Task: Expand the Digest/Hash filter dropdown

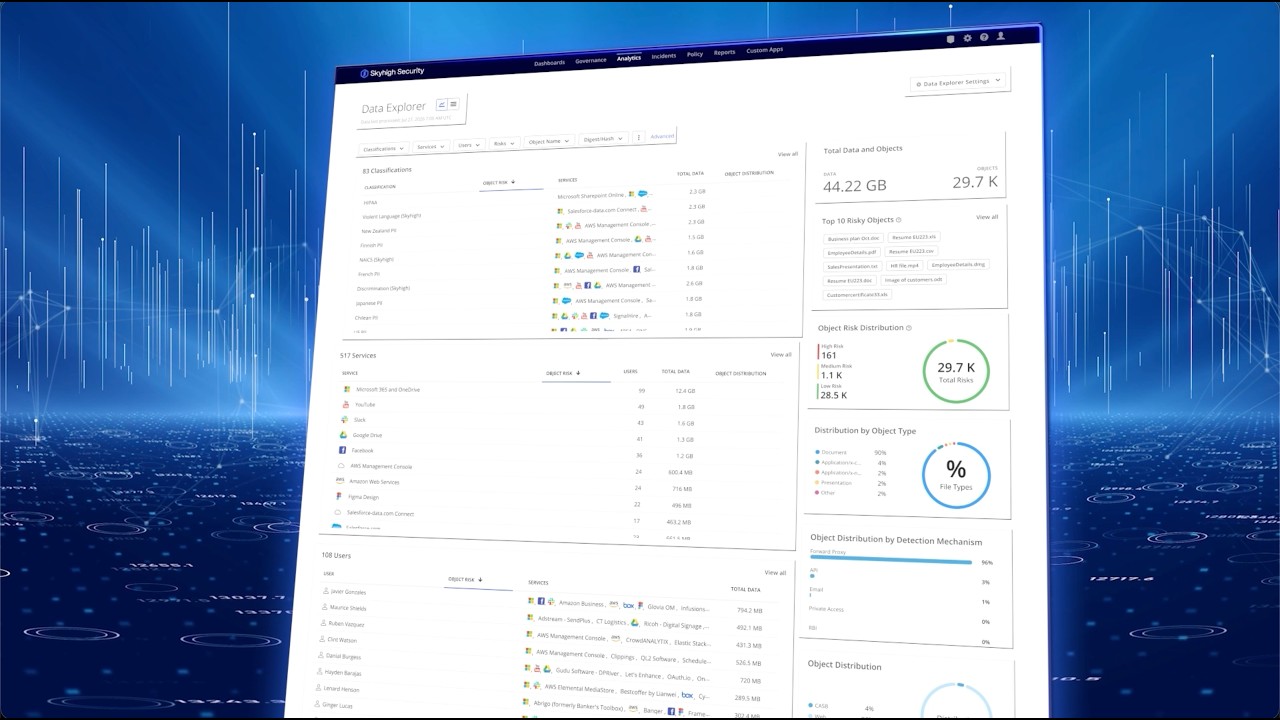Action: [x=604, y=139]
